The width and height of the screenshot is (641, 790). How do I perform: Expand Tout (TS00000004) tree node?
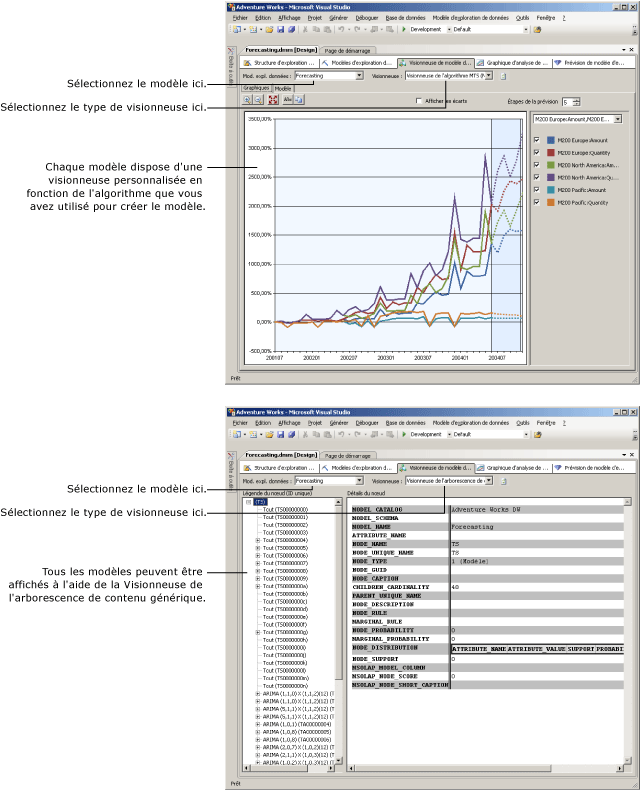[258, 540]
